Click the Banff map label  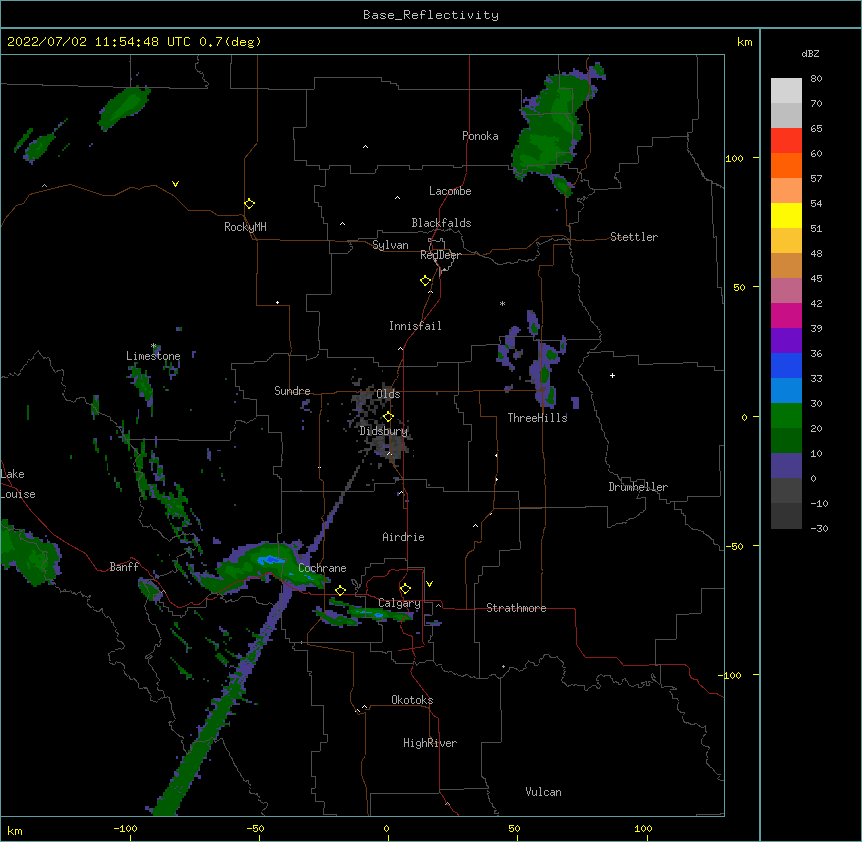click(124, 567)
